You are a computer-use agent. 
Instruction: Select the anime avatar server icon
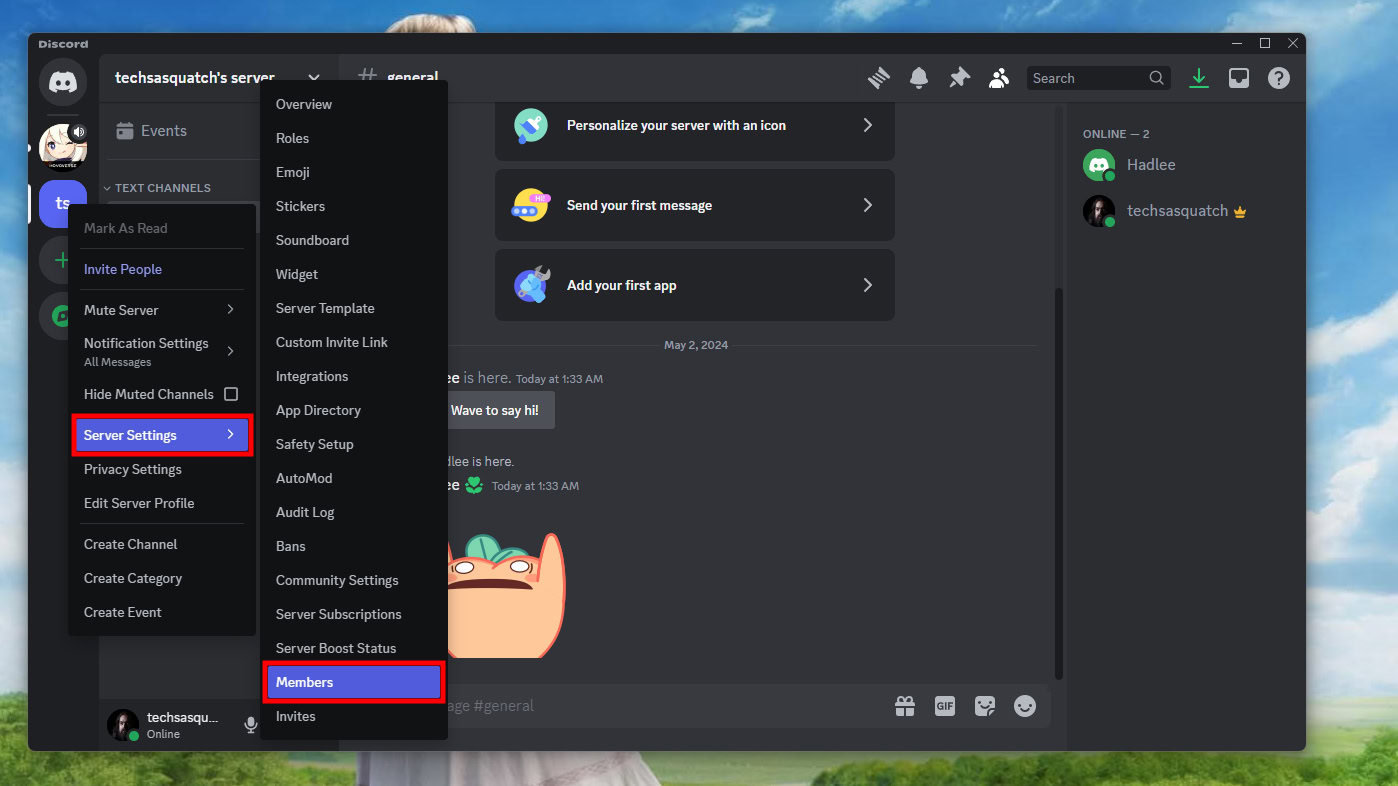tap(63, 146)
